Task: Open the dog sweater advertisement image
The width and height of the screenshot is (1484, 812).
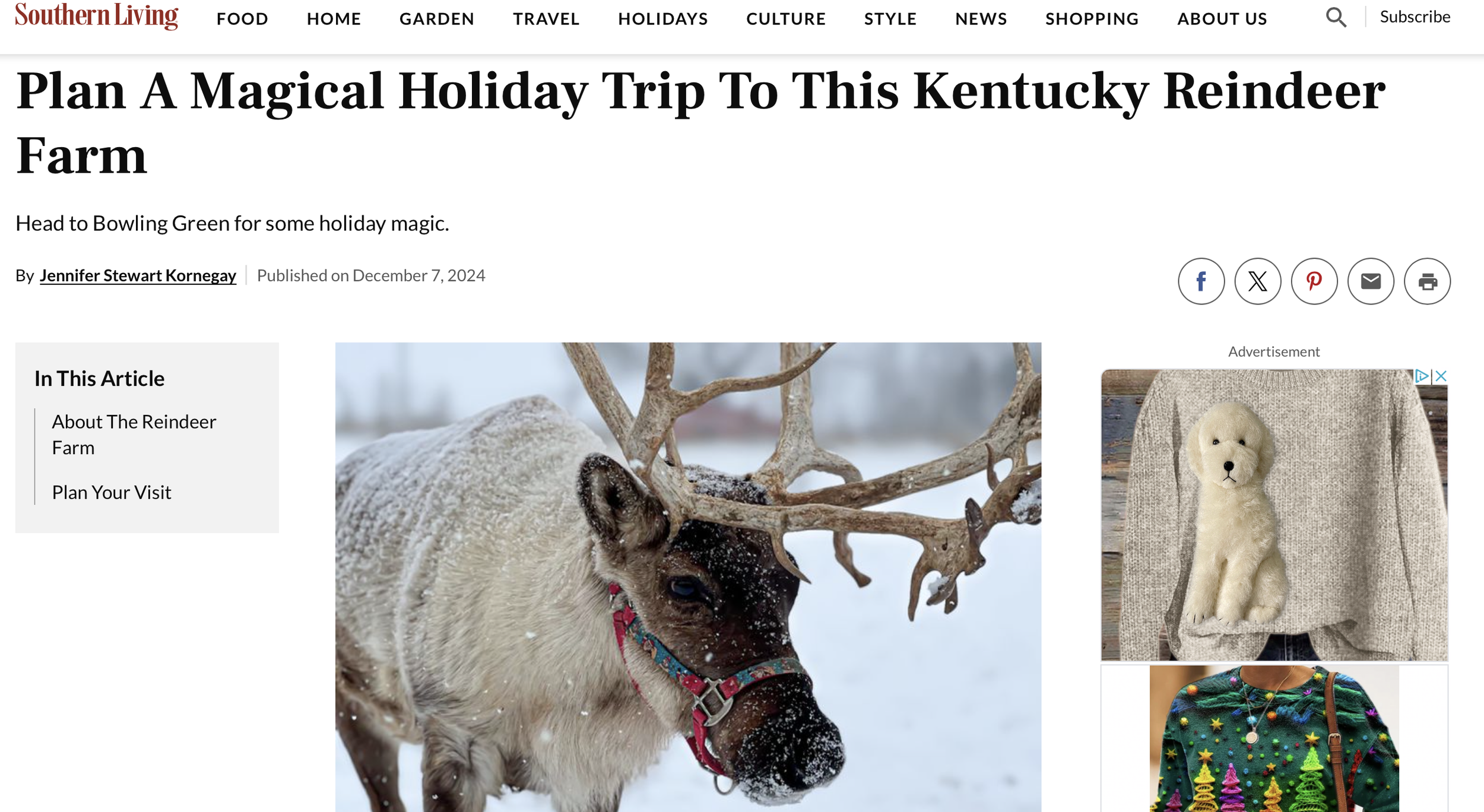Action: coord(1274,515)
